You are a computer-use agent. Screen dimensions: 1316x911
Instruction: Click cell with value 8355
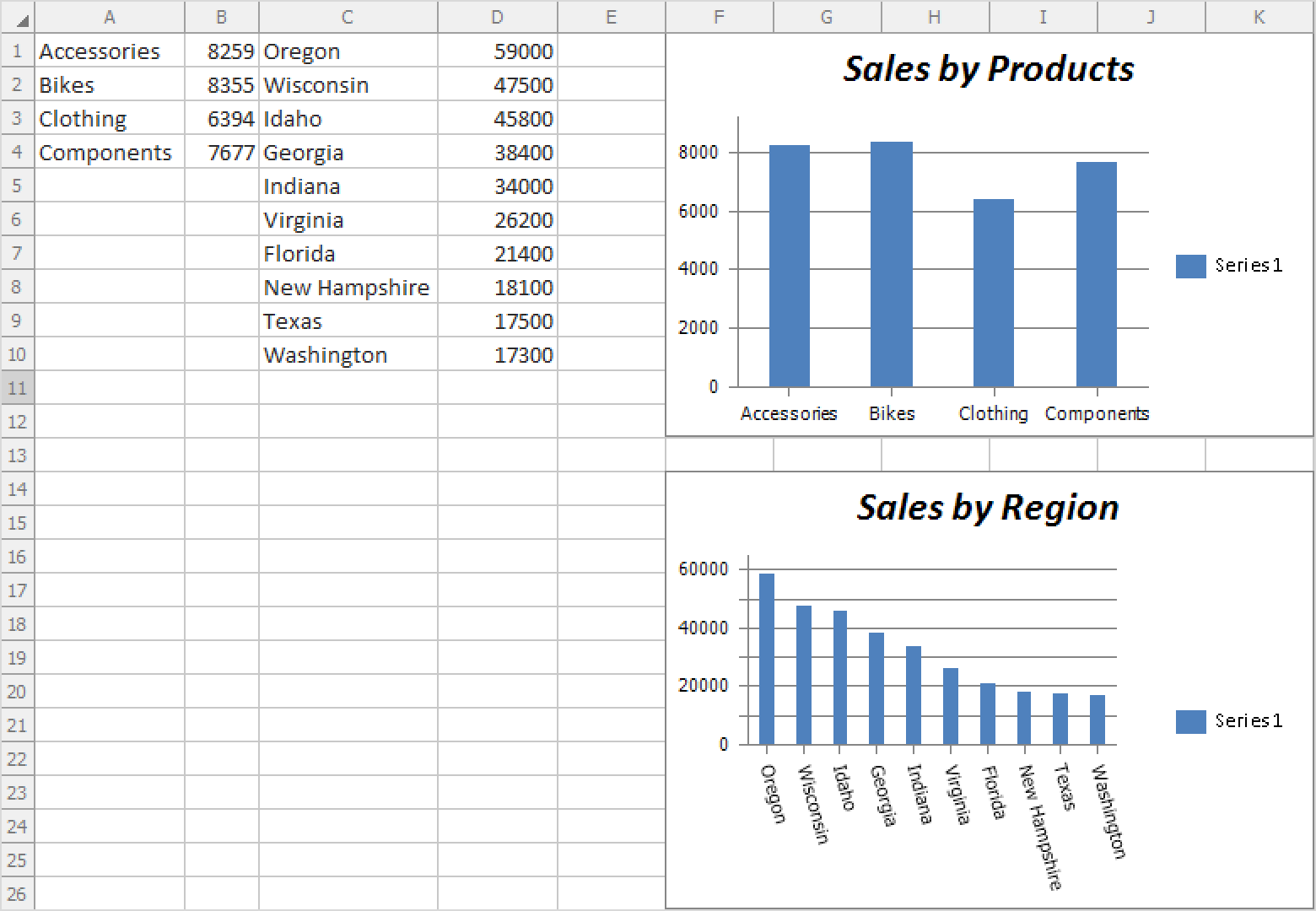pos(222,85)
